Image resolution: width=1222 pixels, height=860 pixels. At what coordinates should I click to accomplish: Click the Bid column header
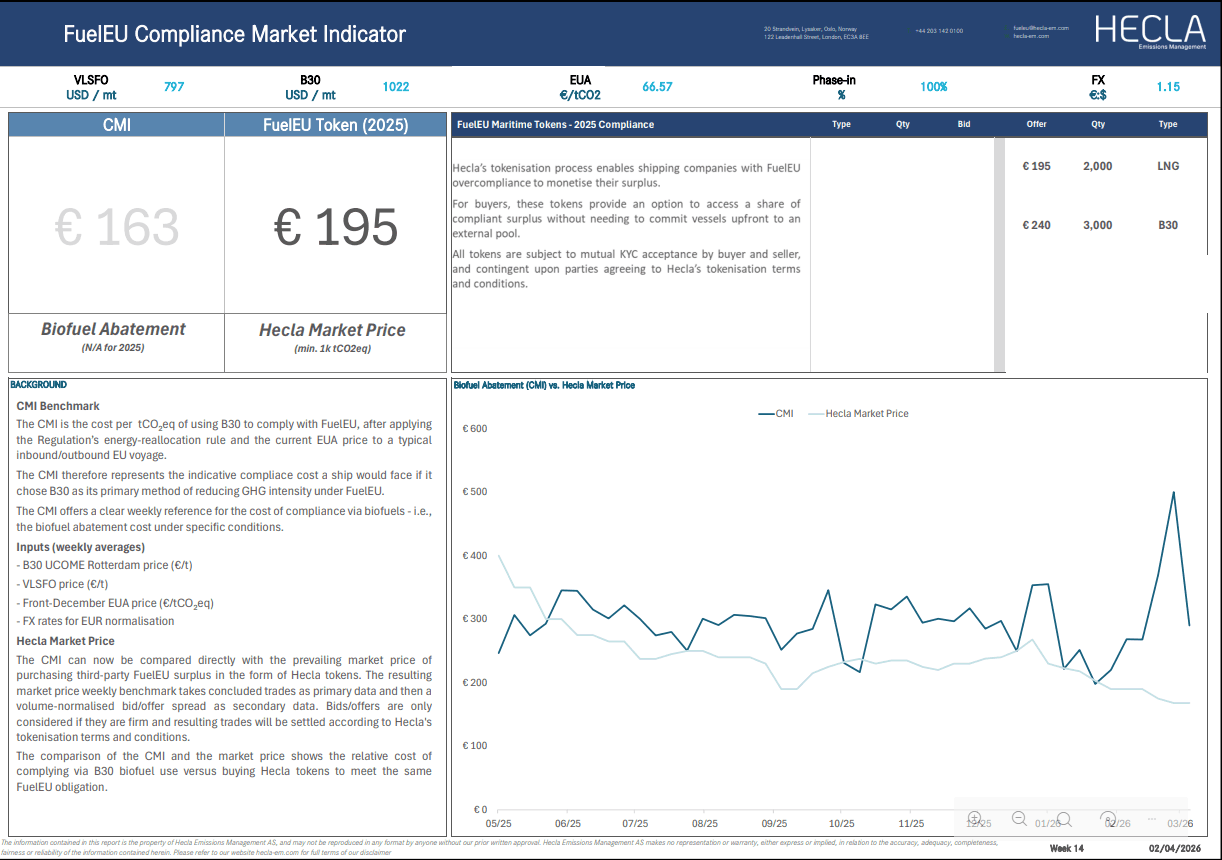[x=964, y=125]
